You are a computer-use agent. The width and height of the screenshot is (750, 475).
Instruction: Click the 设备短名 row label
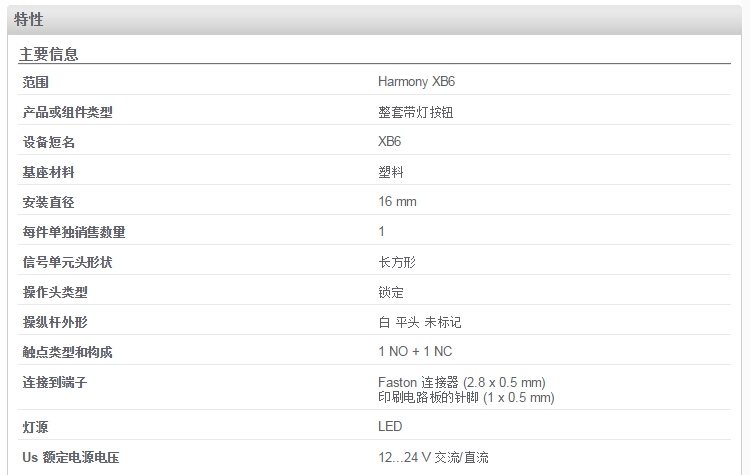pos(48,142)
